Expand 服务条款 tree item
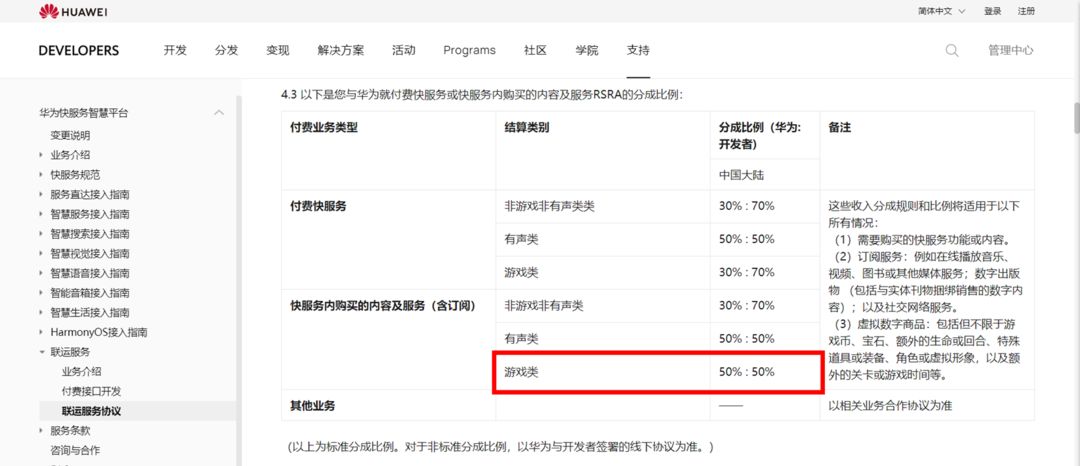Viewport: 1080px width, 466px height. 41,430
